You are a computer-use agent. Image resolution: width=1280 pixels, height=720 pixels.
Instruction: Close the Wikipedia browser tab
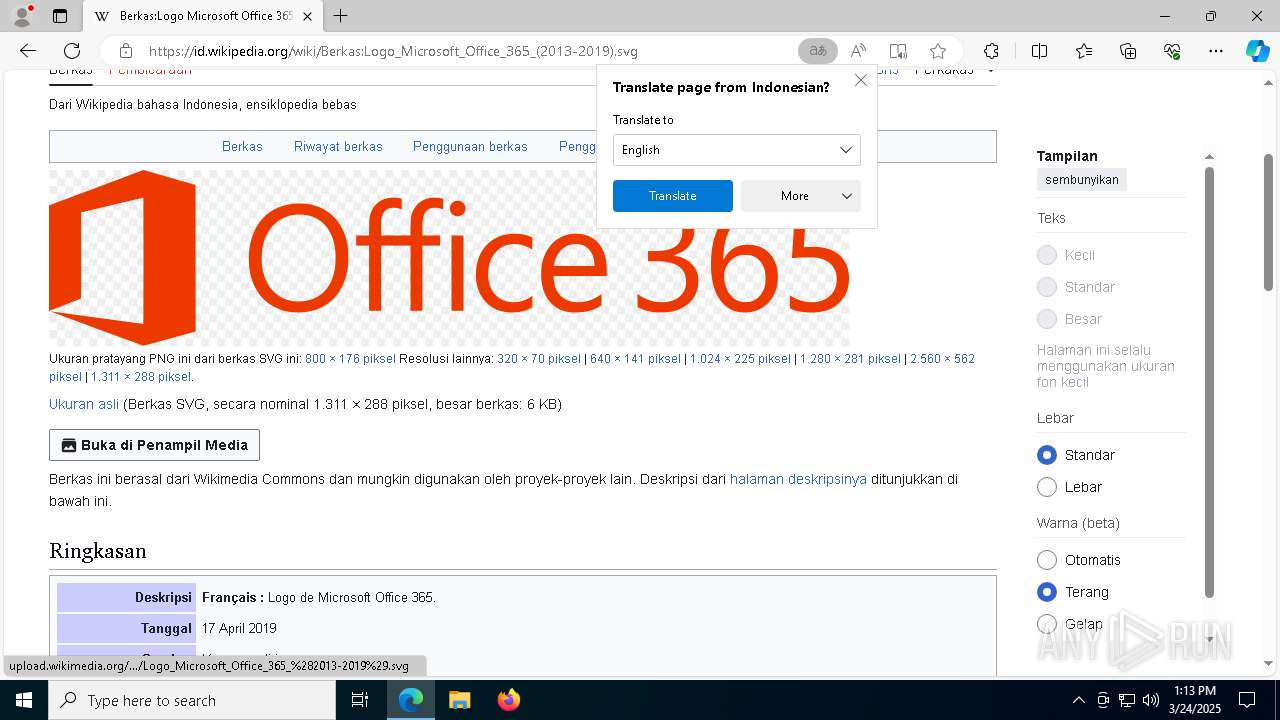[x=308, y=16]
